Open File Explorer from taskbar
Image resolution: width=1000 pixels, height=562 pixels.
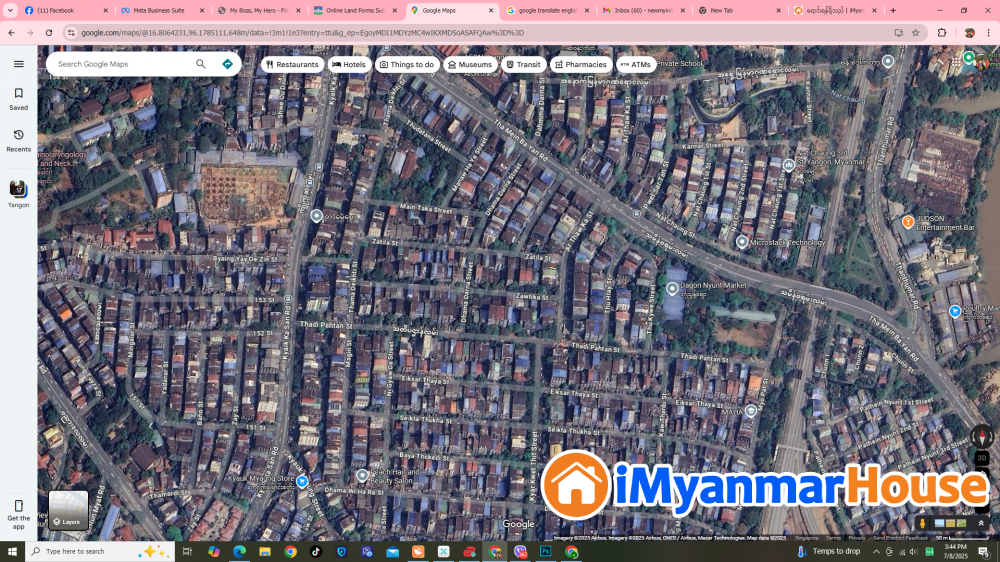pyautogui.click(x=265, y=551)
